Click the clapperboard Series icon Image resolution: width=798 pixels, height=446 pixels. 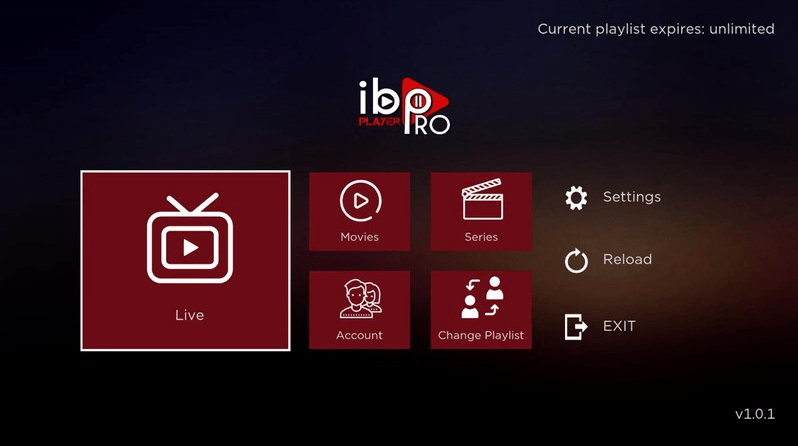[481, 201]
